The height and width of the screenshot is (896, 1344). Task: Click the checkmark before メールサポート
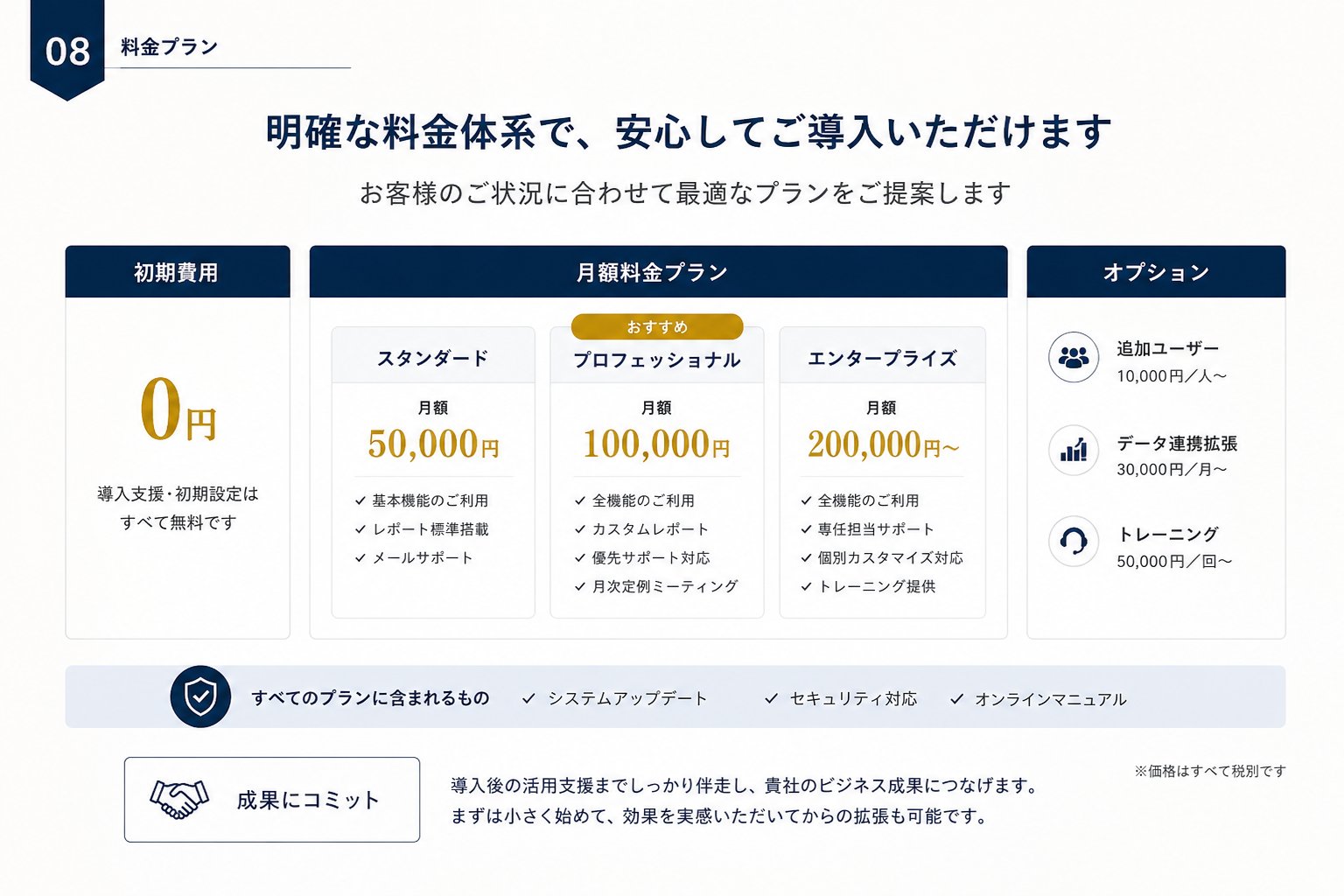[x=360, y=557]
